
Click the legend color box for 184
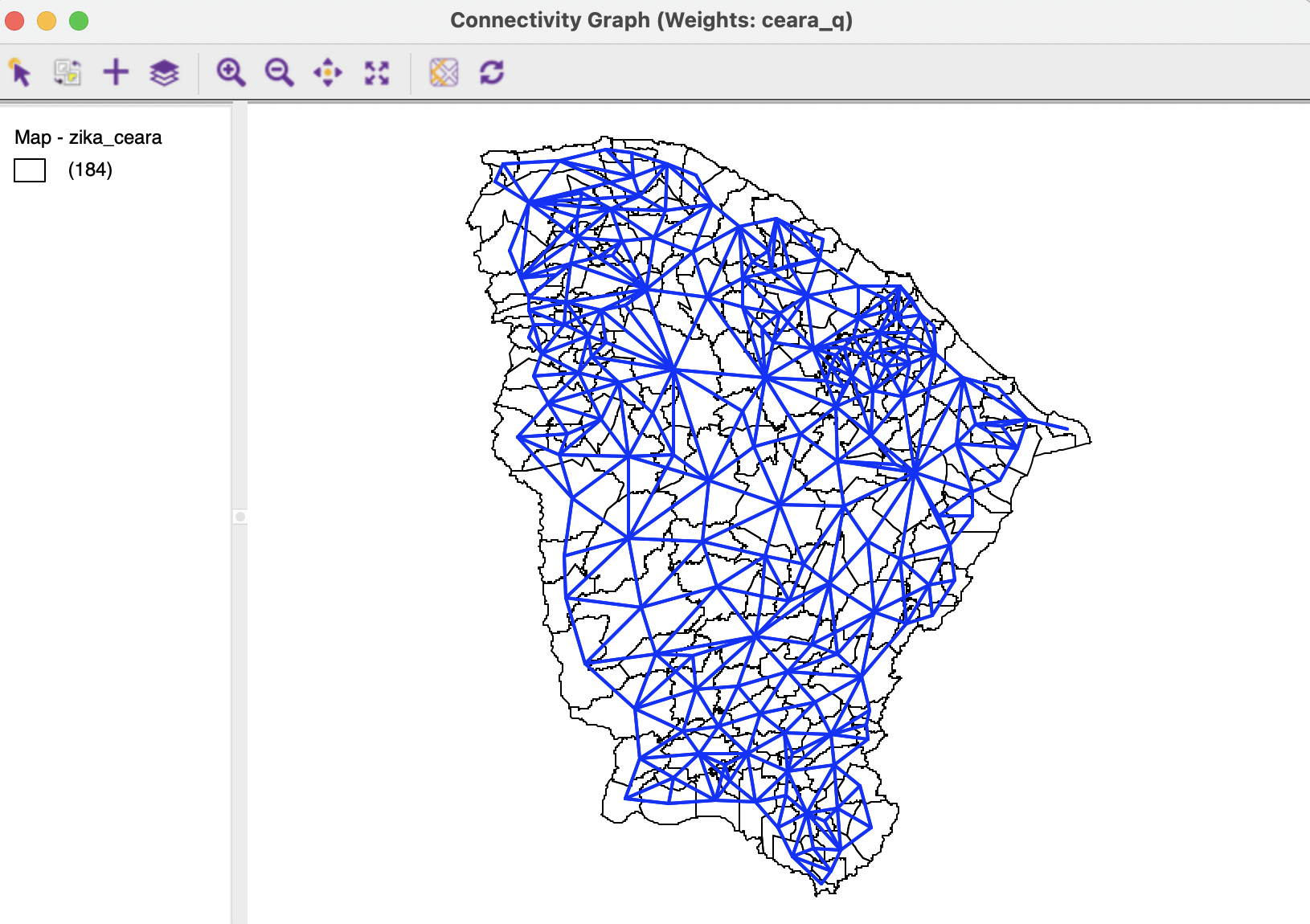click(30, 170)
